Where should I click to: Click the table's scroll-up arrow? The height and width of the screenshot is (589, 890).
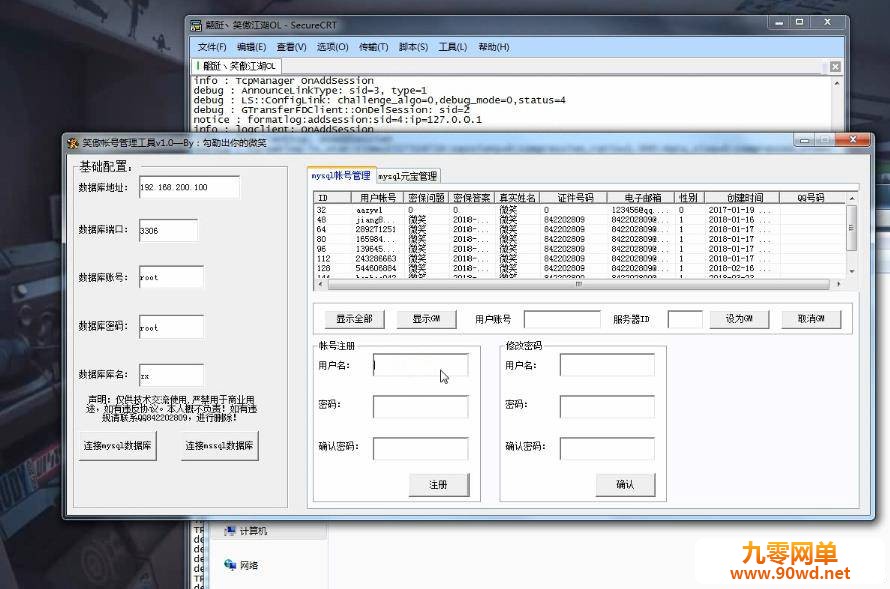coord(851,199)
